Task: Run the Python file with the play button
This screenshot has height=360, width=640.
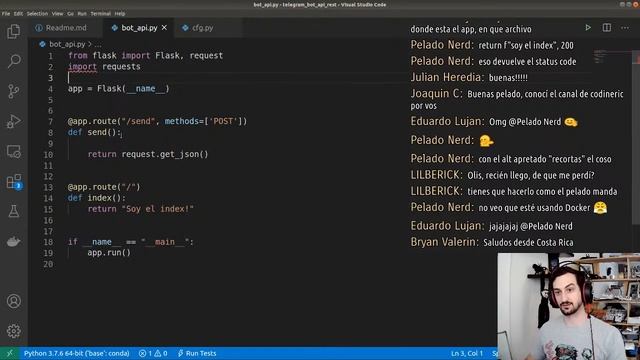Action: (588, 28)
